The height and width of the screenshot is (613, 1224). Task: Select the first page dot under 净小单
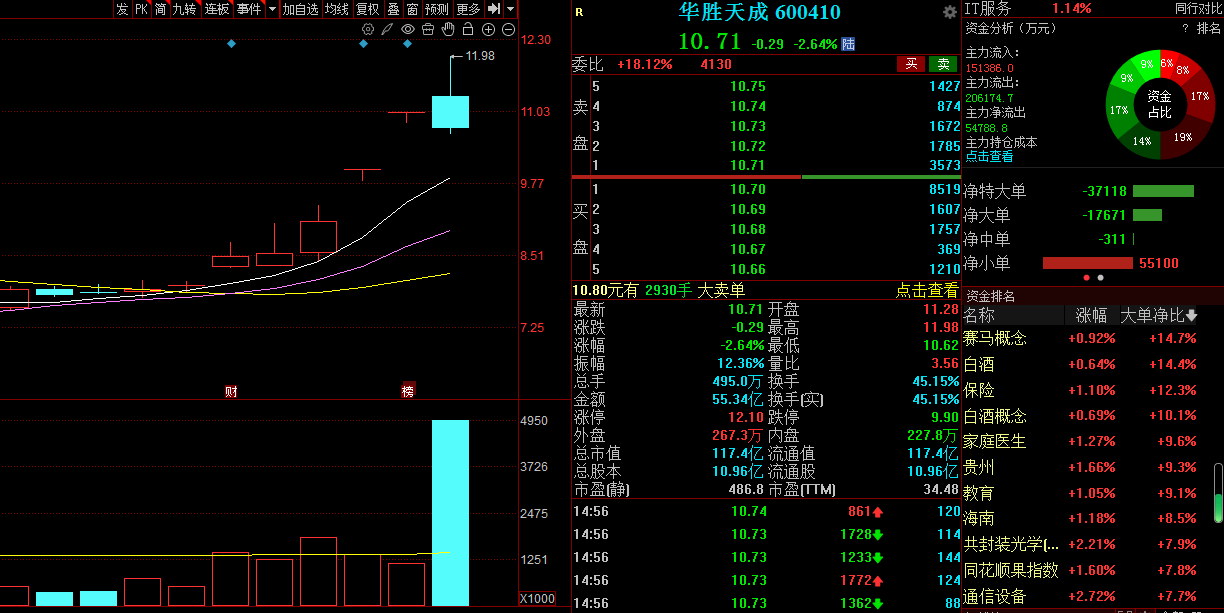point(1087,277)
